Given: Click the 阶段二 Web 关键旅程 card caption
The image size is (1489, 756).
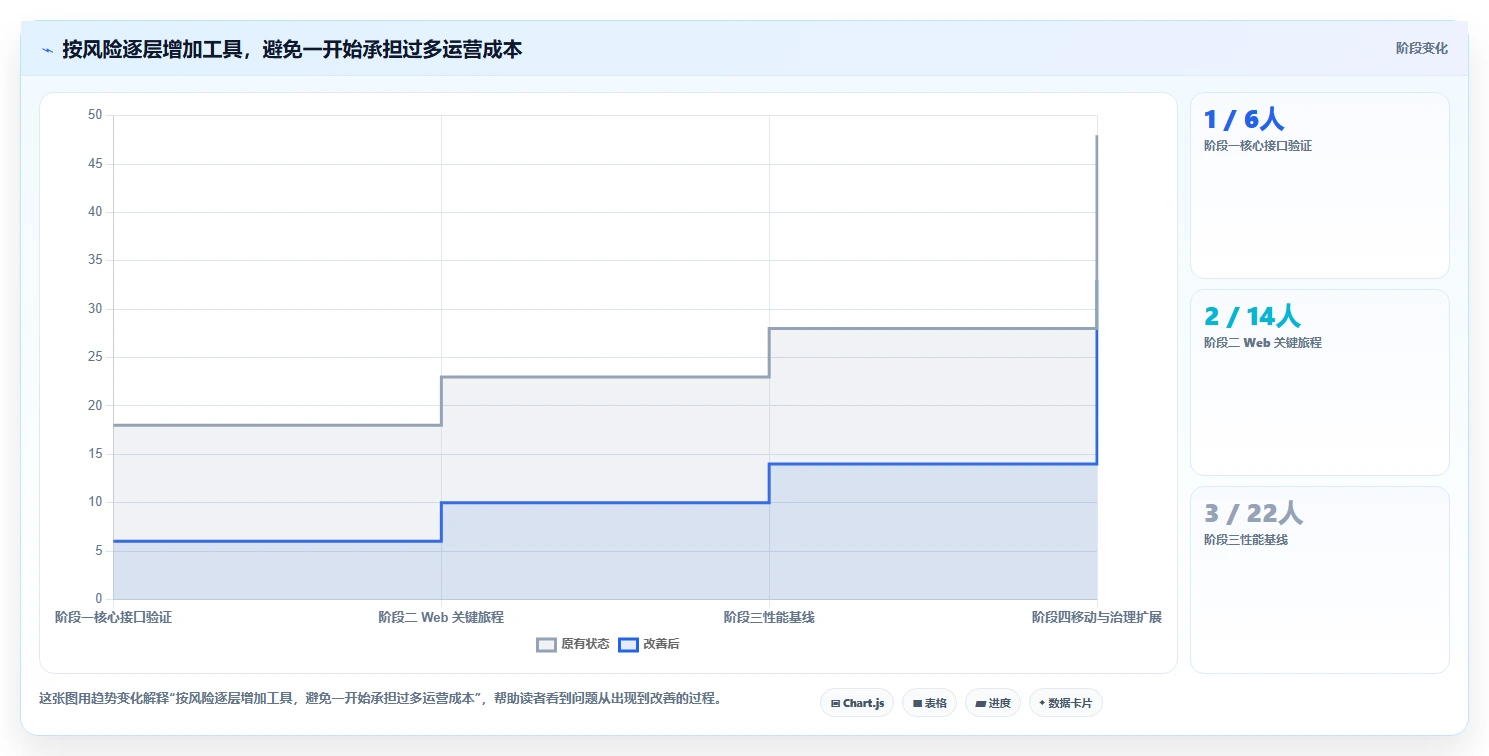Looking at the screenshot, I should 1263,343.
